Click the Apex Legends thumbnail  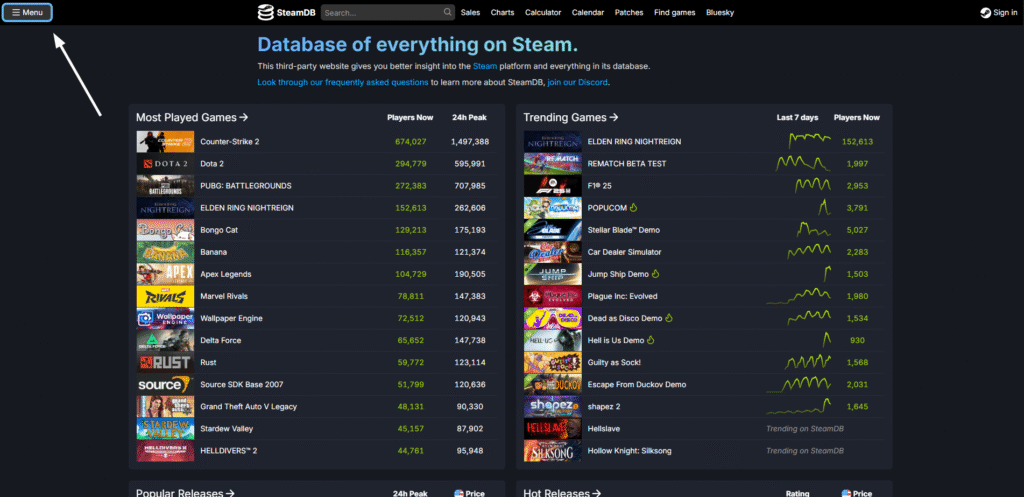tap(165, 274)
